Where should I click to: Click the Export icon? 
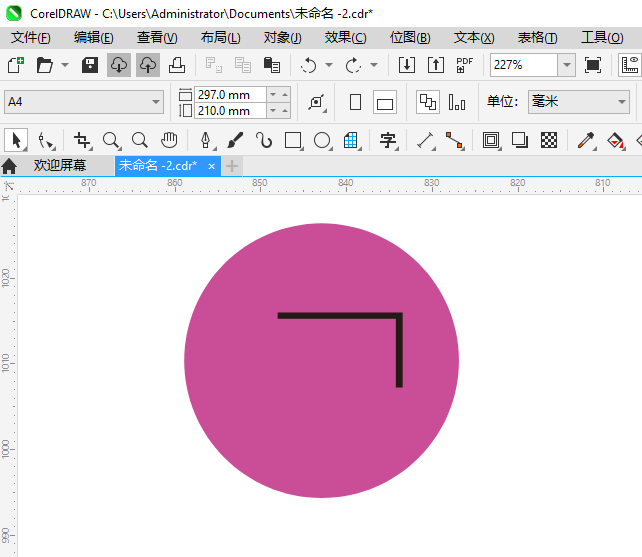coord(436,65)
